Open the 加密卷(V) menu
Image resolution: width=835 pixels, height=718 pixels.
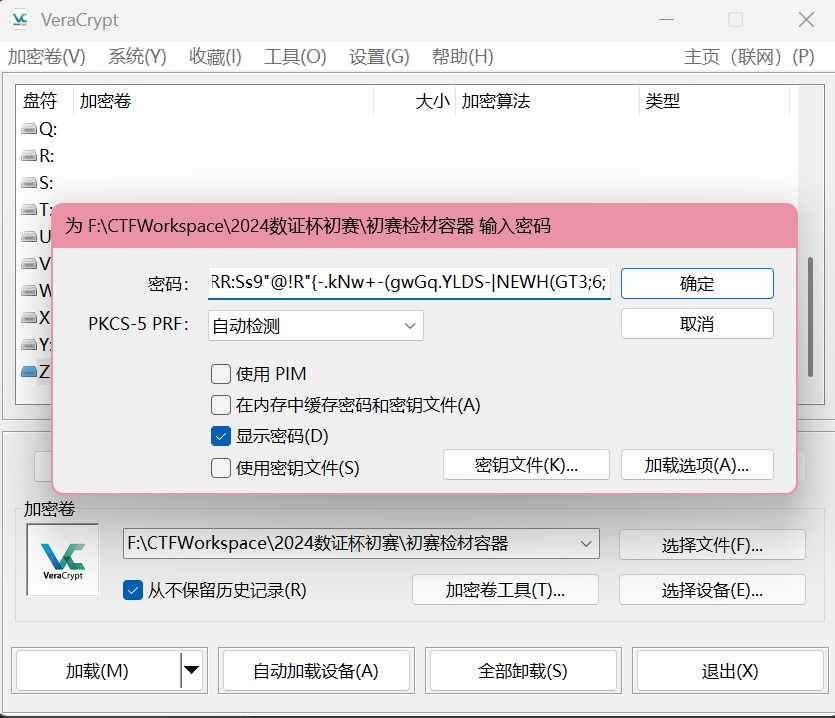coord(47,56)
